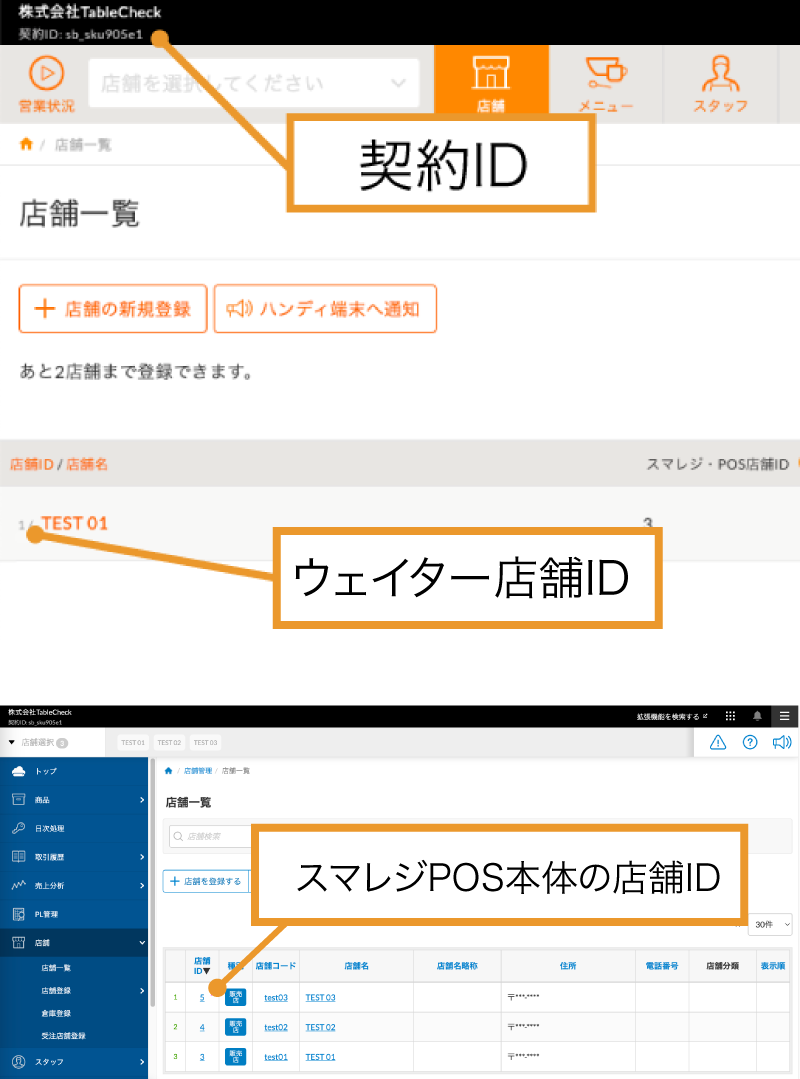Click the test03 store code link
Screen dimensions: 800x1079
[276, 998]
